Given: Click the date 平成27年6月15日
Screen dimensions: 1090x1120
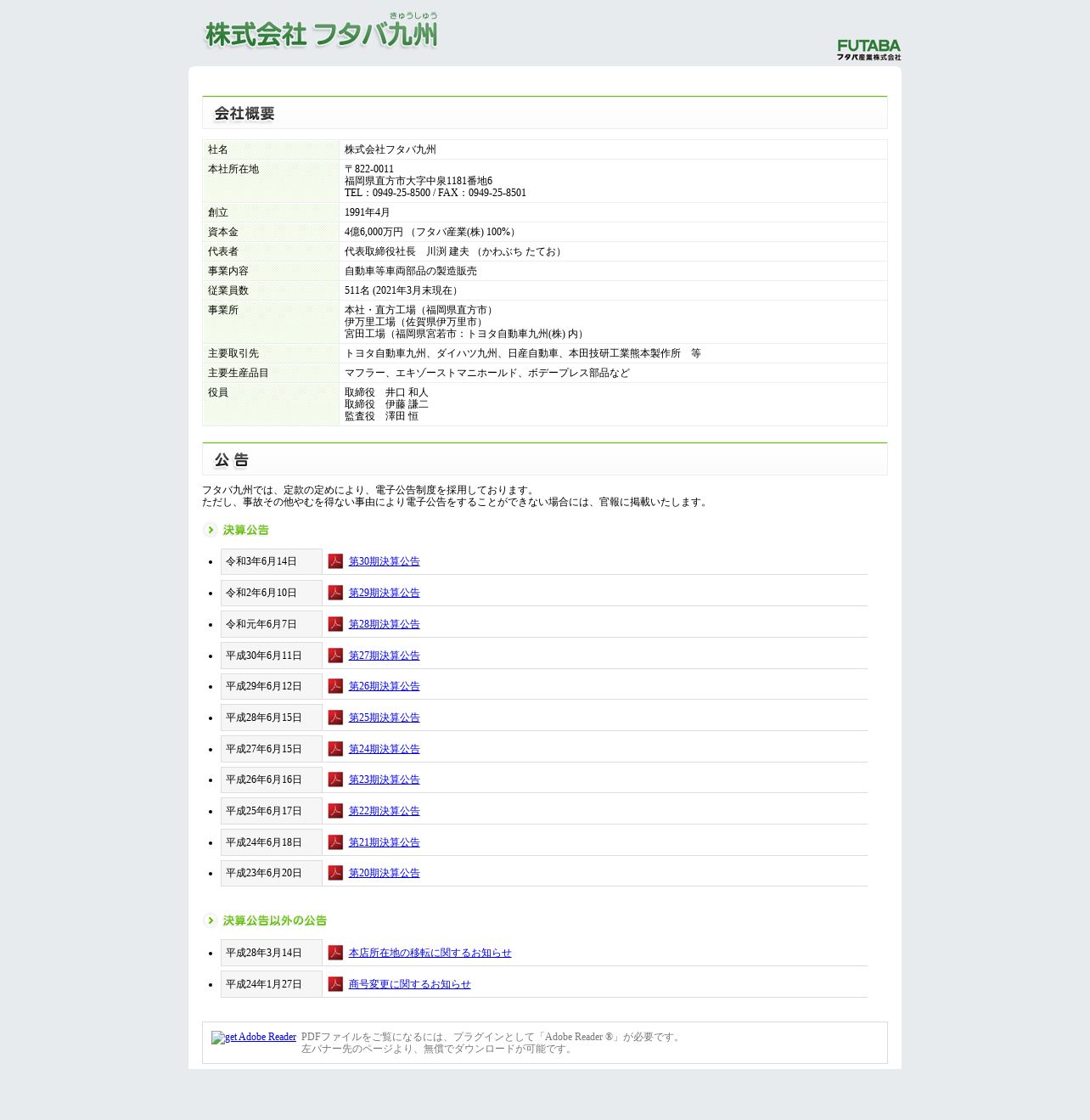Looking at the screenshot, I should pos(264,749).
